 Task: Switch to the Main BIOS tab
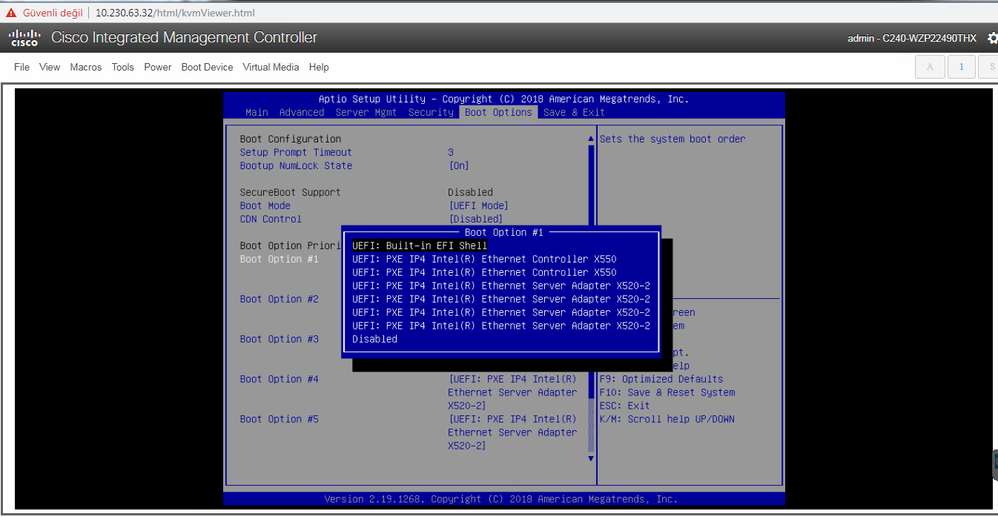(x=257, y=112)
